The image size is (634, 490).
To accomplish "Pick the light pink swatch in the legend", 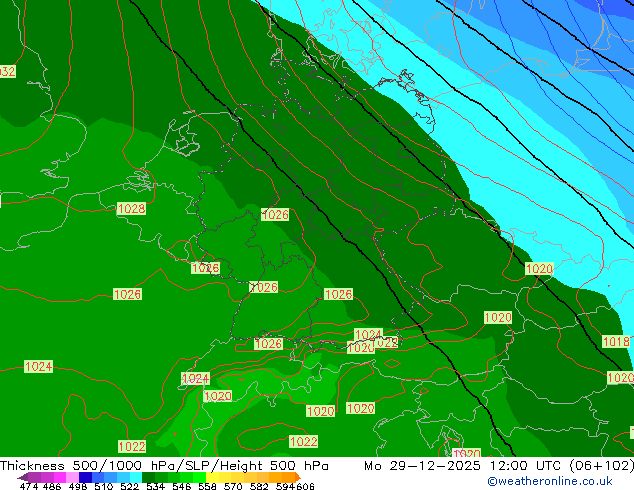I will [x=72, y=477].
